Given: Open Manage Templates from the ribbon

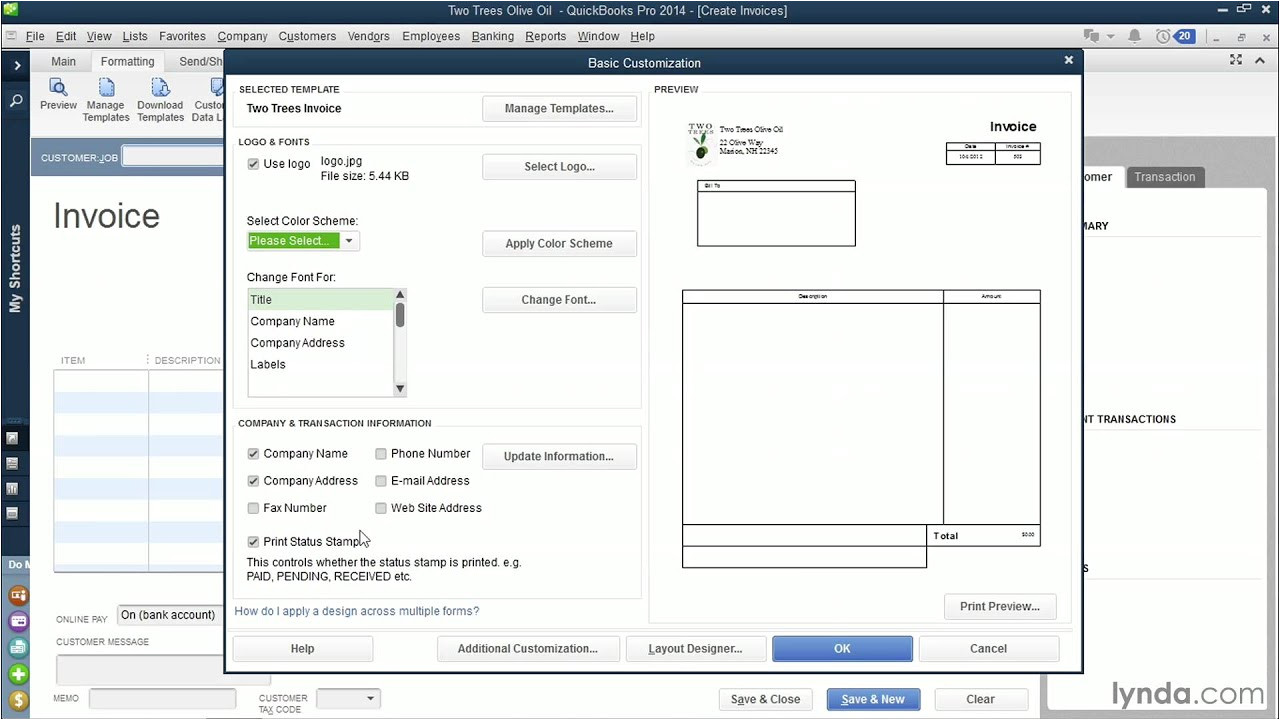Looking at the screenshot, I should click(105, 98).
